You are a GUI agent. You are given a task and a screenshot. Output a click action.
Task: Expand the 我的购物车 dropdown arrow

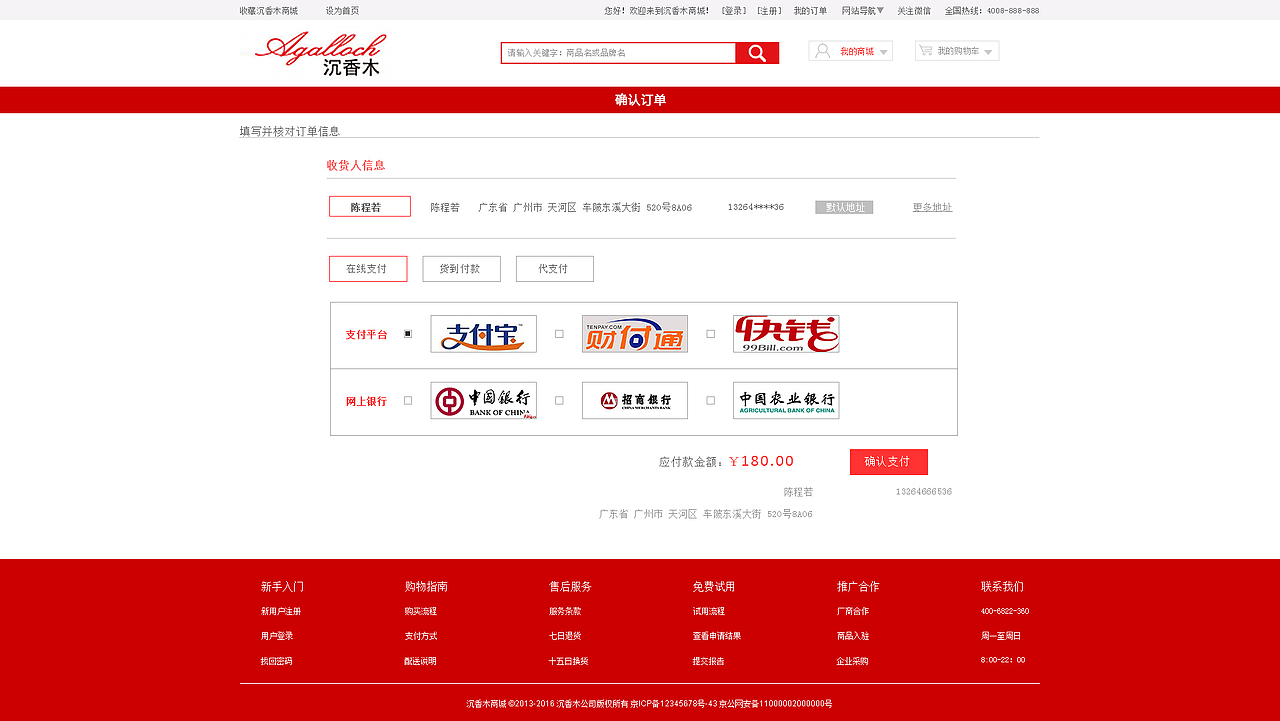(x=988, y=52)
